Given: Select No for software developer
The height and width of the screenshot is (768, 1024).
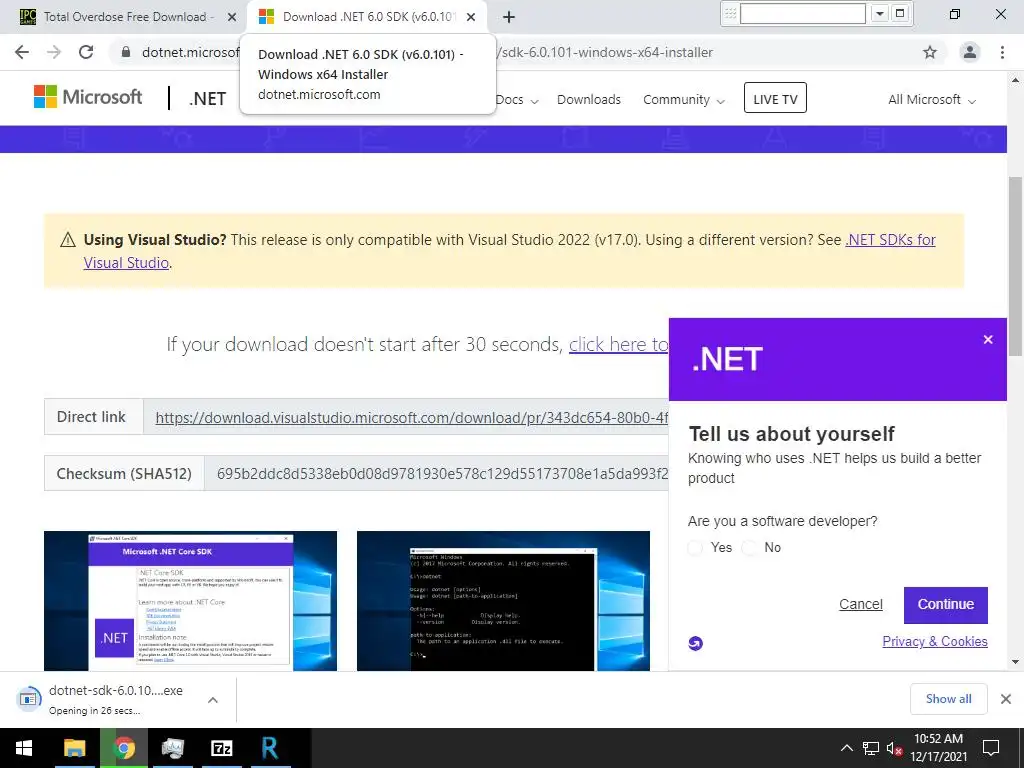Looking at the screenshot, I should pos(750,547).
